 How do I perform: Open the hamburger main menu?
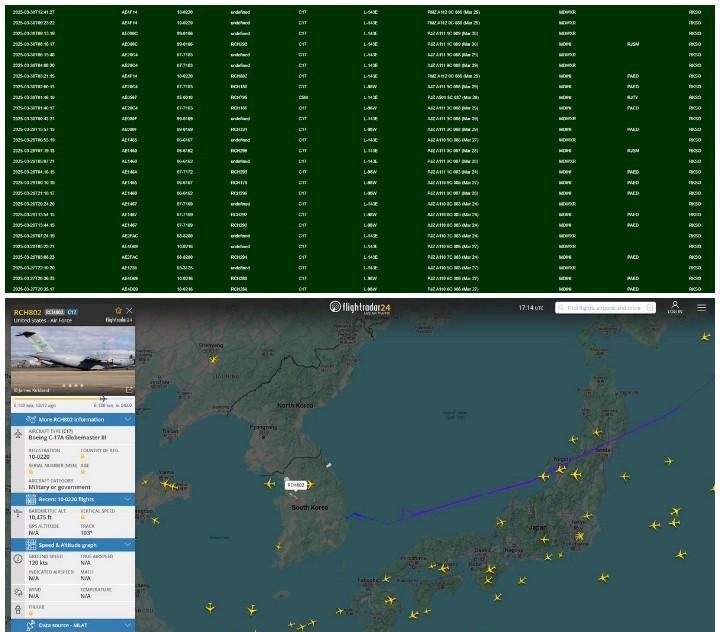[x=702, y=308]
